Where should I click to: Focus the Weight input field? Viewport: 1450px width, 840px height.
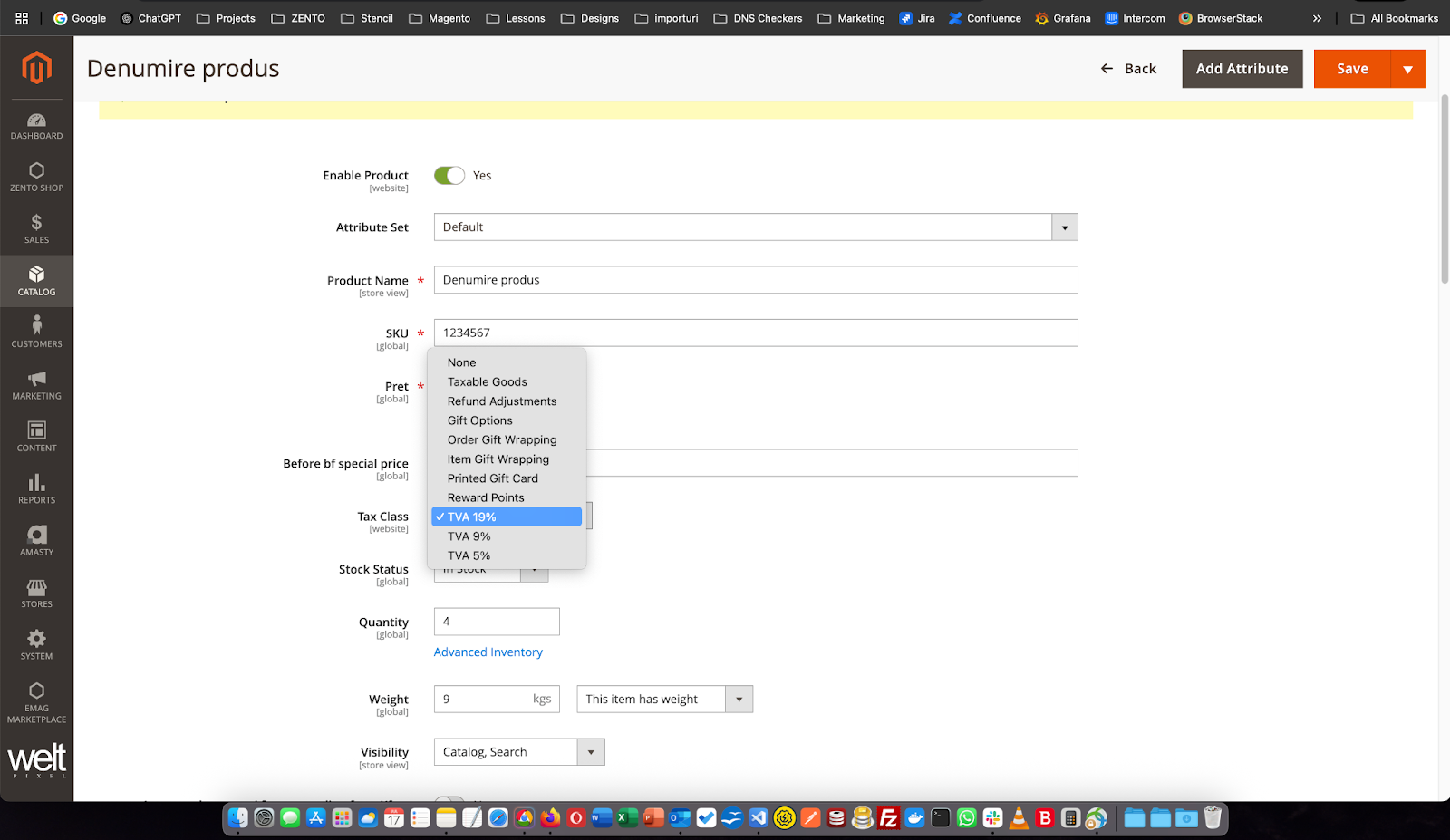click(497, 700)
